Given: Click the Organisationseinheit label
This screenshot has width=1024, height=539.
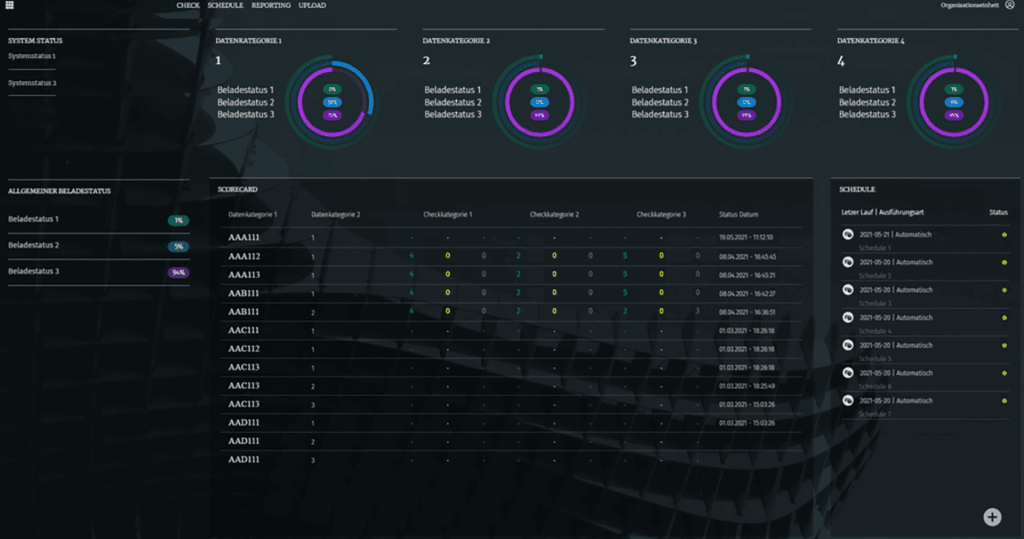Looking at the screenshot, I should pyautogui.click(x=969, y=5).
